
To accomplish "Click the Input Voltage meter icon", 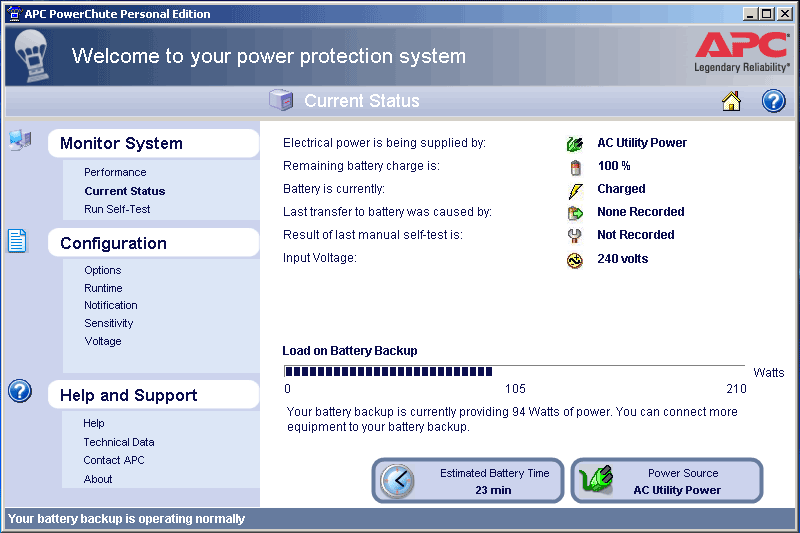I will click(x=574, y=260).
